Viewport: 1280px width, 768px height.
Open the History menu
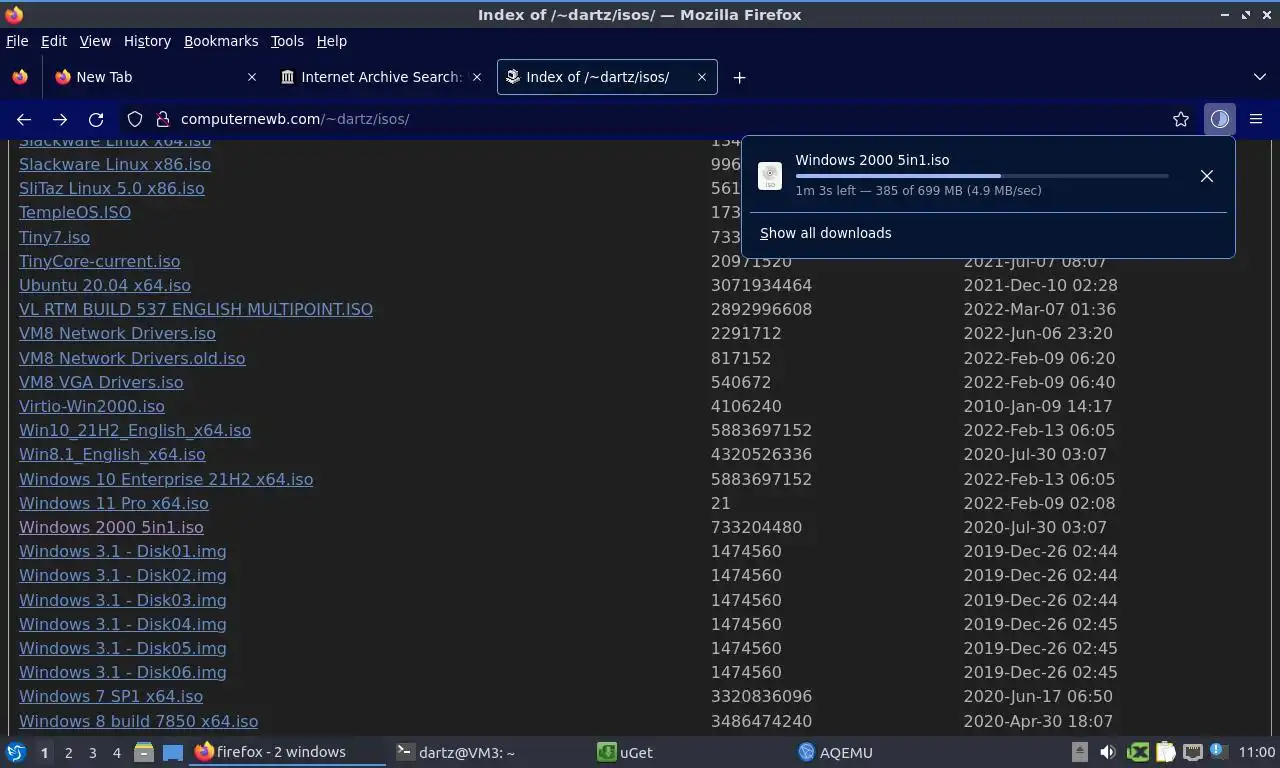click(147, 41)
